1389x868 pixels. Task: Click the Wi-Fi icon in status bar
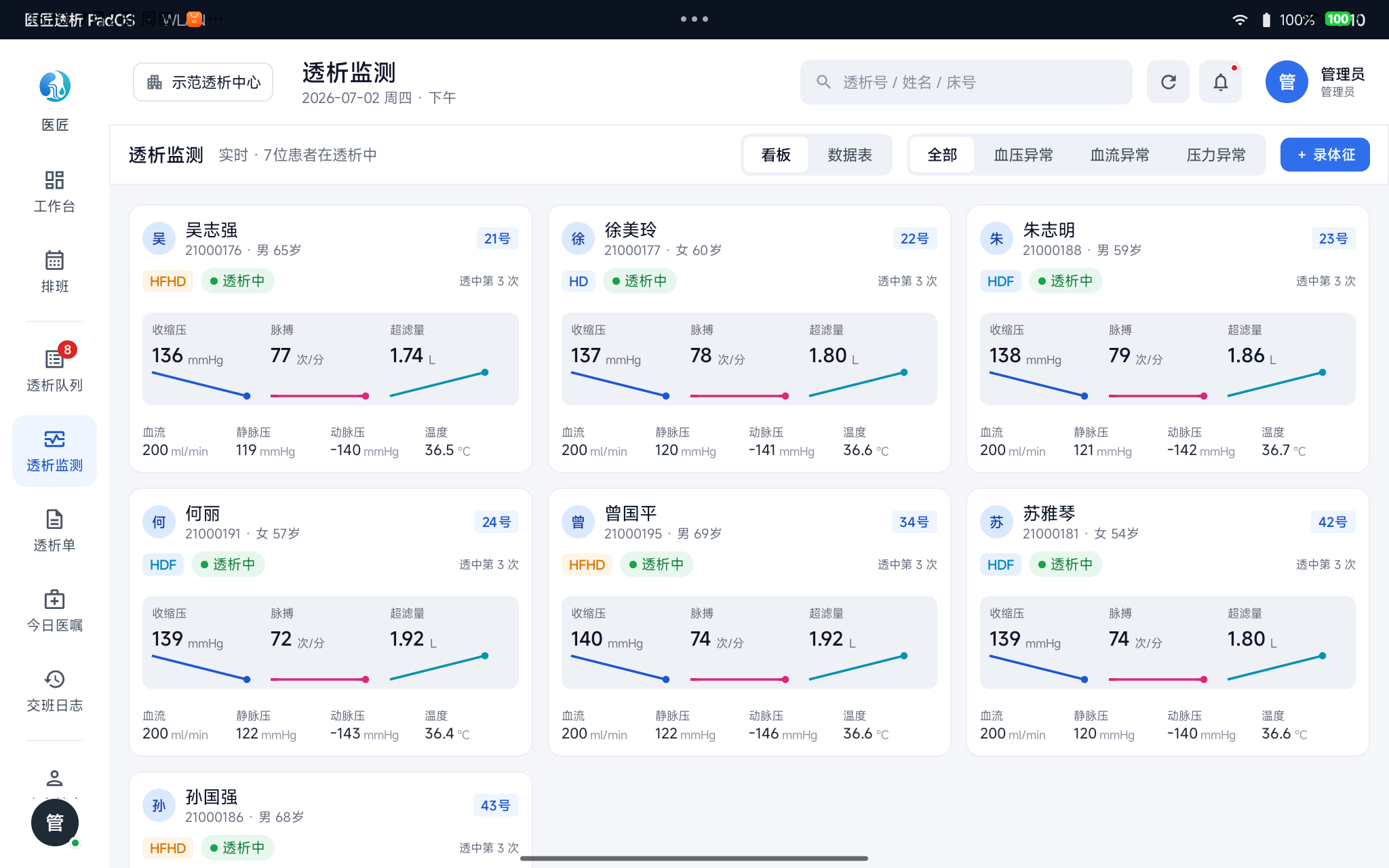(1239, 20)
